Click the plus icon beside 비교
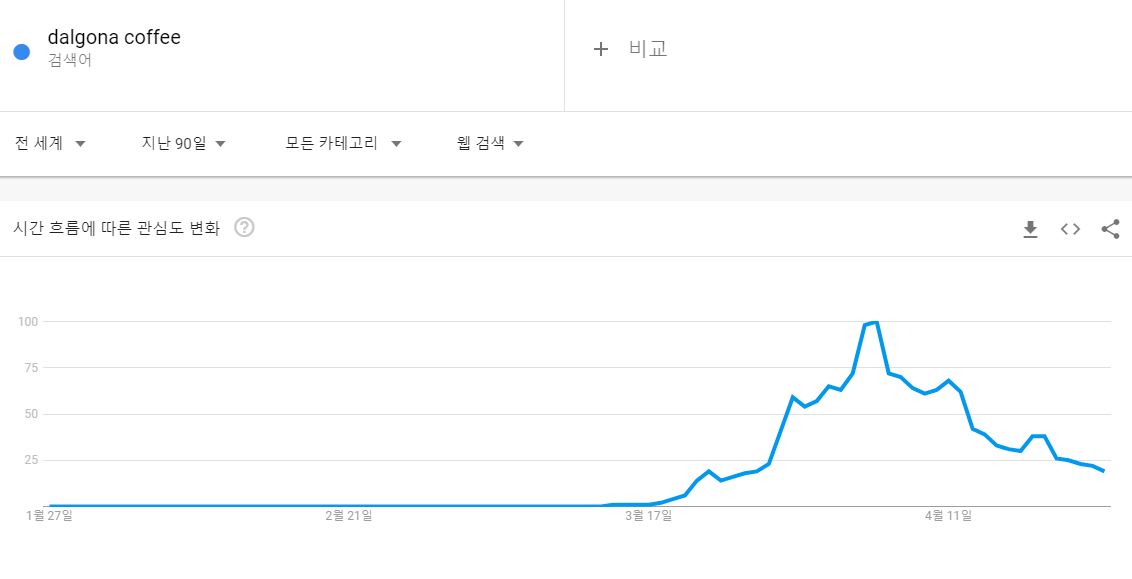This screenshot has width=1132, height=579. click(x=601, y=49)
